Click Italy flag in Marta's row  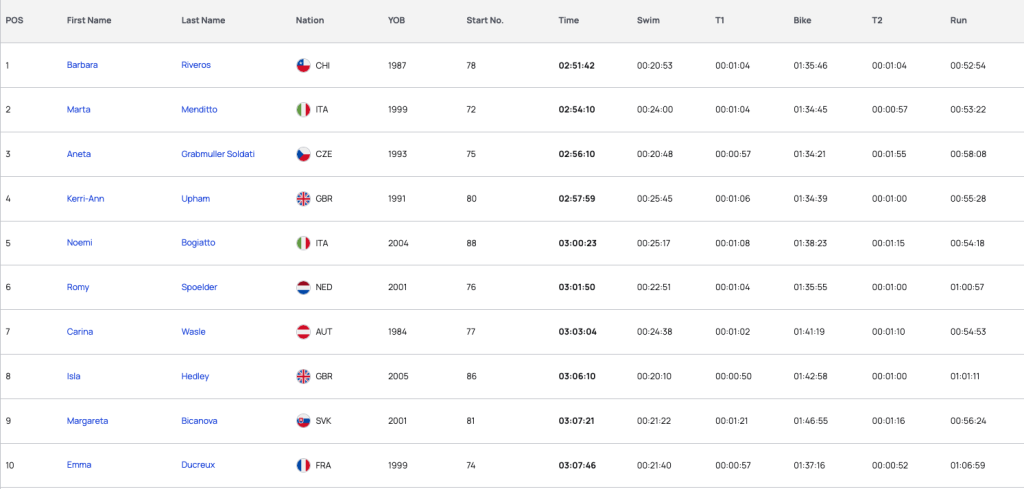[x=303, y=110]
